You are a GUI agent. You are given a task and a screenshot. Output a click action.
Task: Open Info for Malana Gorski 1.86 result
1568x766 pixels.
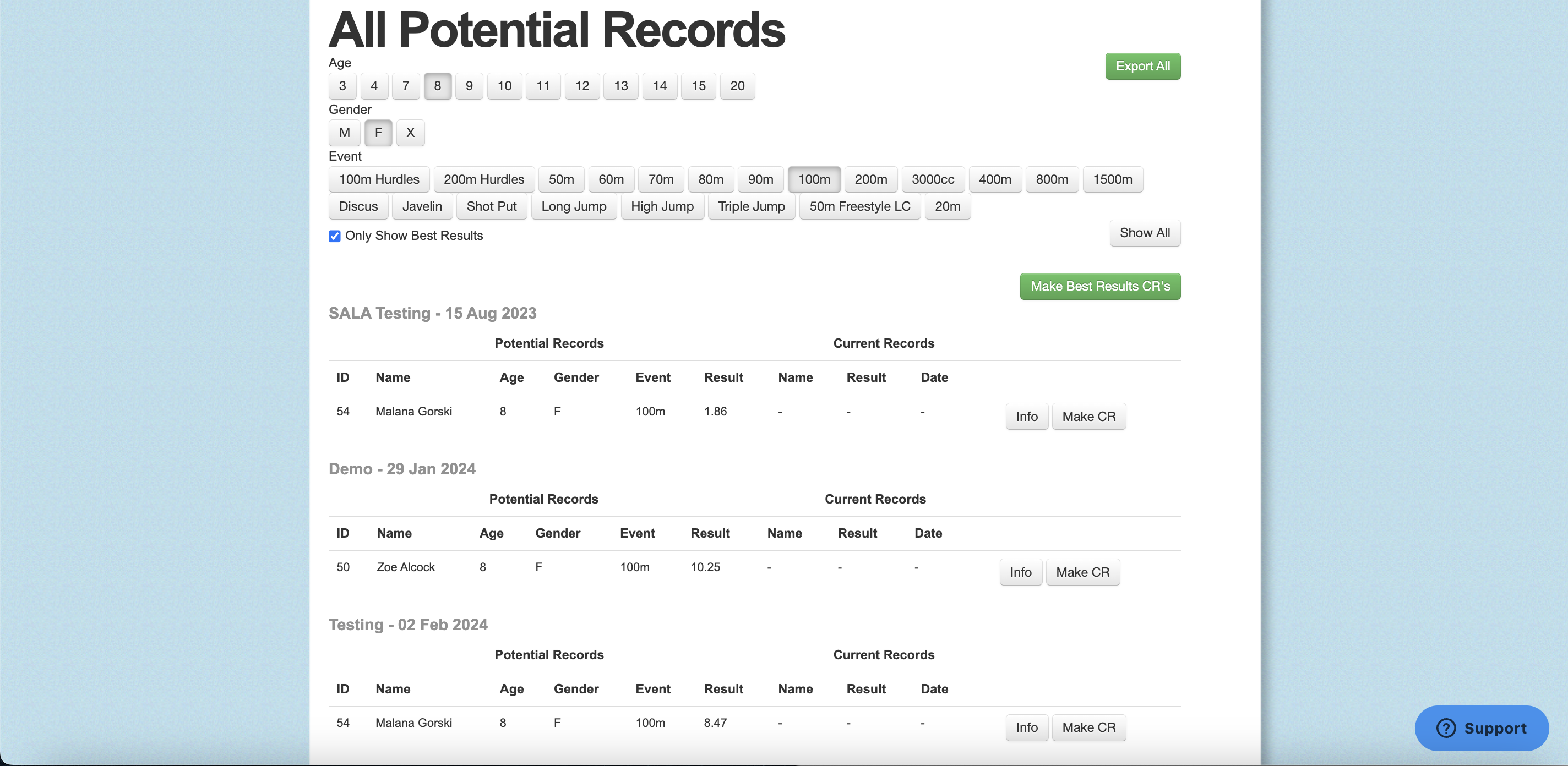pyautogui.click(x=1027, y=417)
